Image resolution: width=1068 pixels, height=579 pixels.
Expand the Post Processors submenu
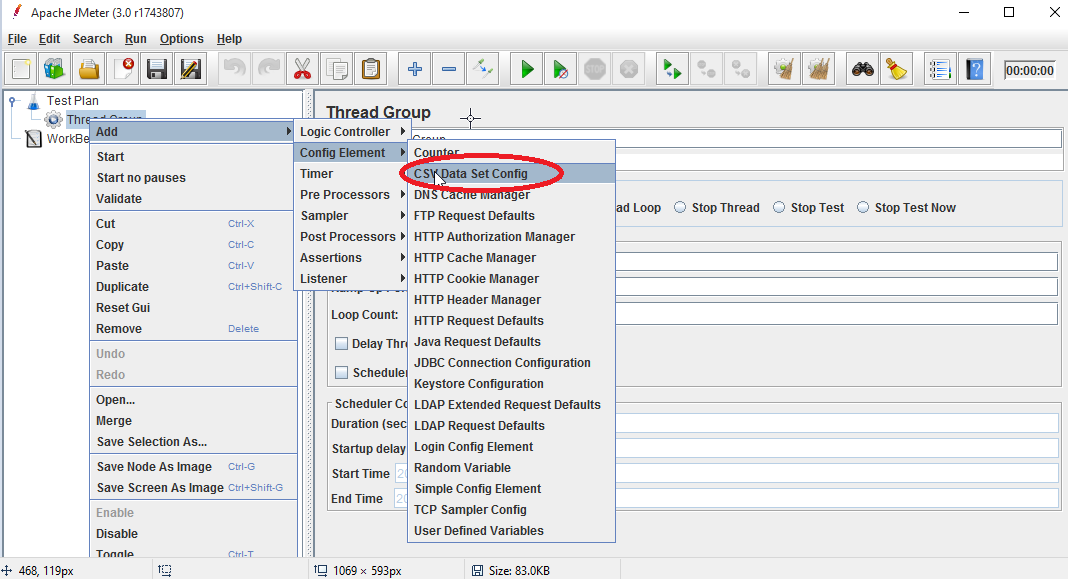(351, 237)
